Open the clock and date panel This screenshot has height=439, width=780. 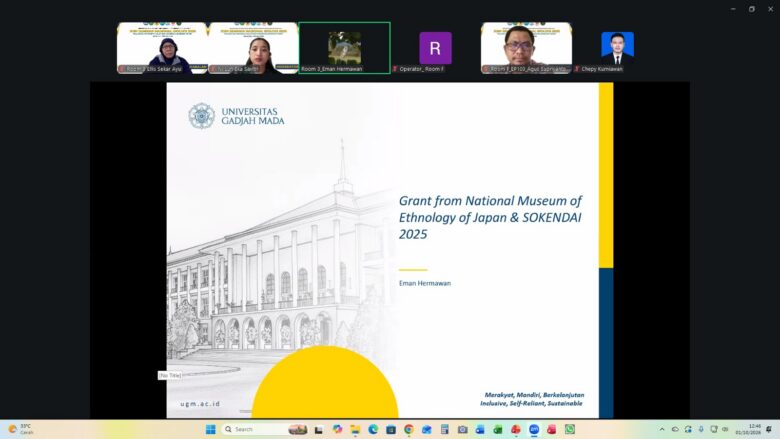(x=748, y=429)
